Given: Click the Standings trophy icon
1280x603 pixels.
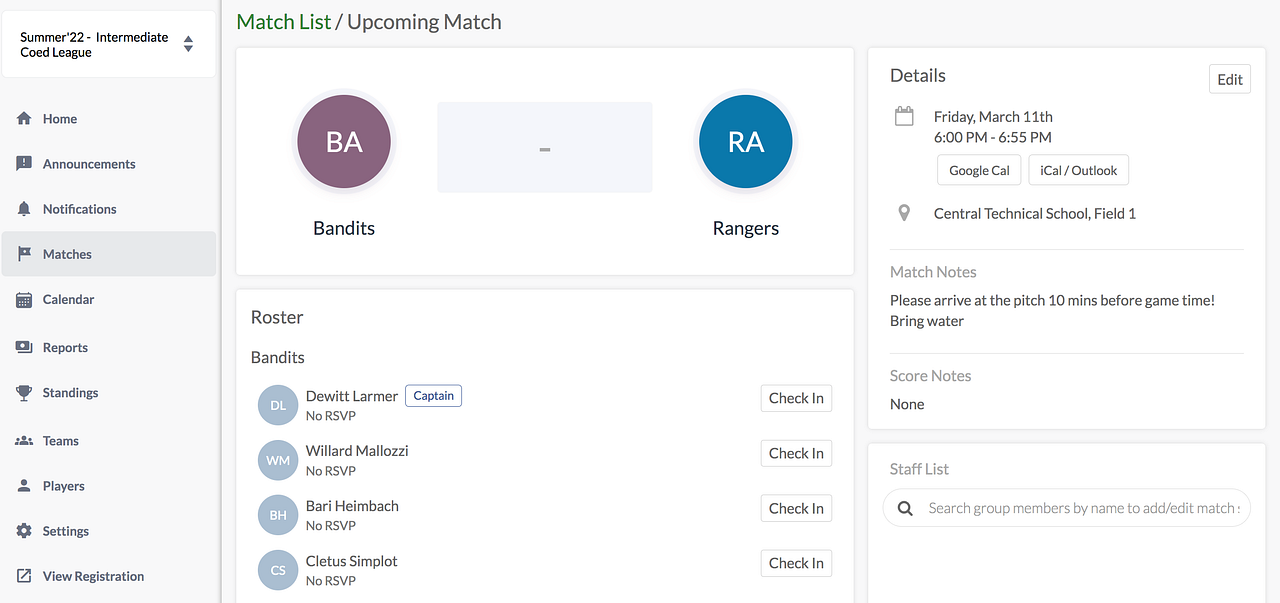Looking at the screenshot, I should [24, 393].
